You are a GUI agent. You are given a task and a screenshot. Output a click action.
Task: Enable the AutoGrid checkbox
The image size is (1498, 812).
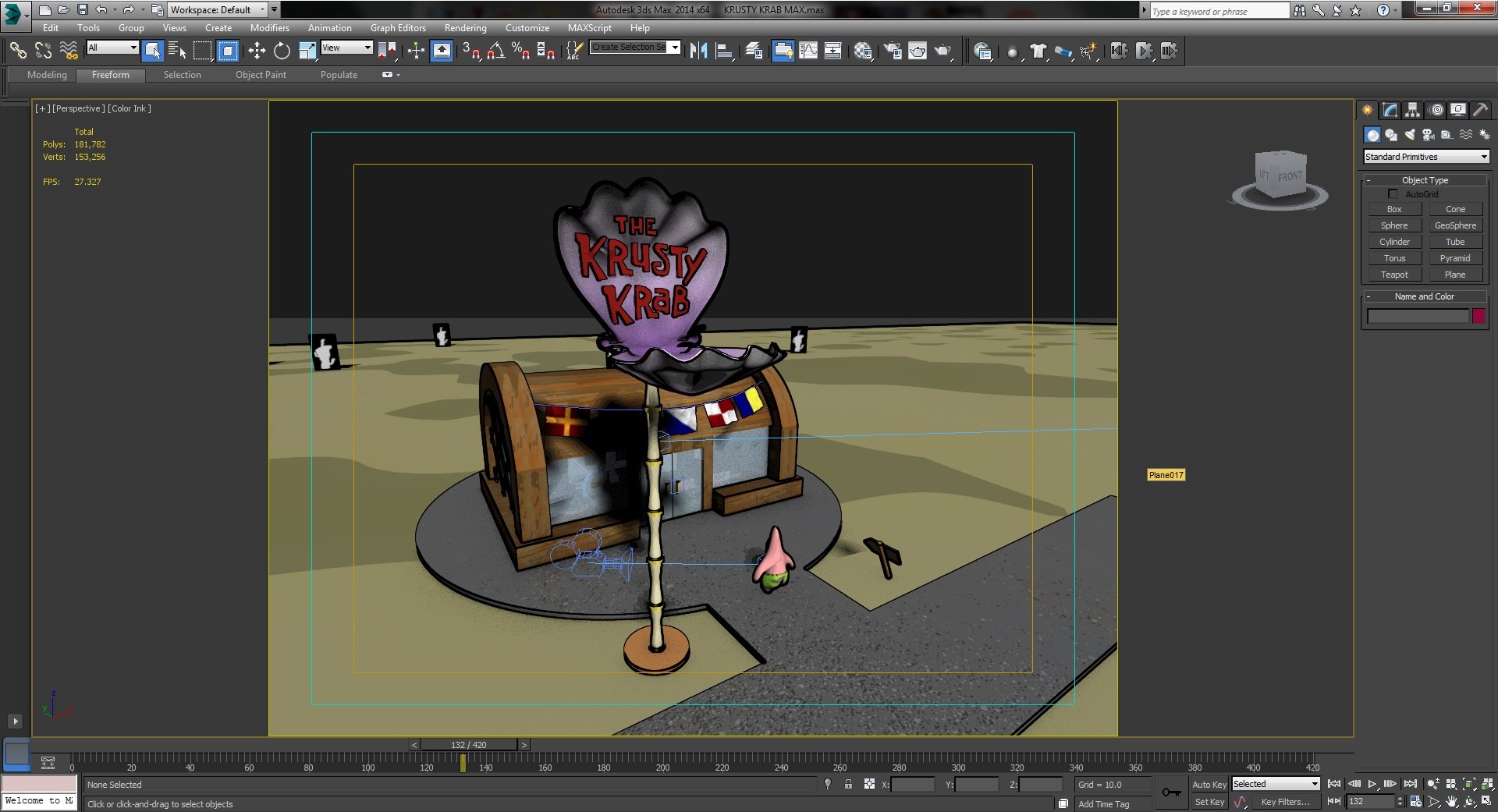pos(1393,193)
